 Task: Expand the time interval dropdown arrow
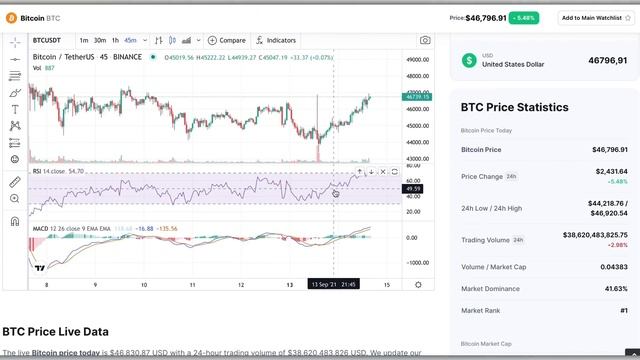pyautogui.click(x=145, y=40)
